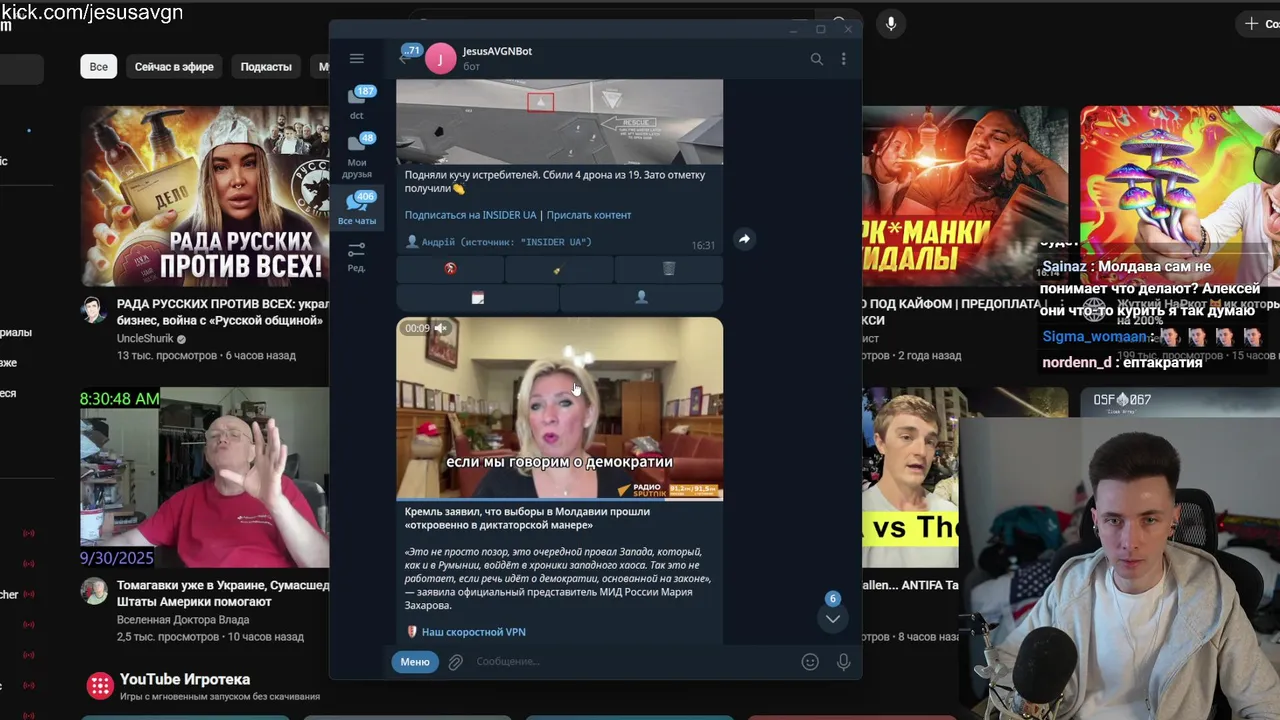Click the red prohibited bot button
1280x720 pixels.
tap(450, 269)
